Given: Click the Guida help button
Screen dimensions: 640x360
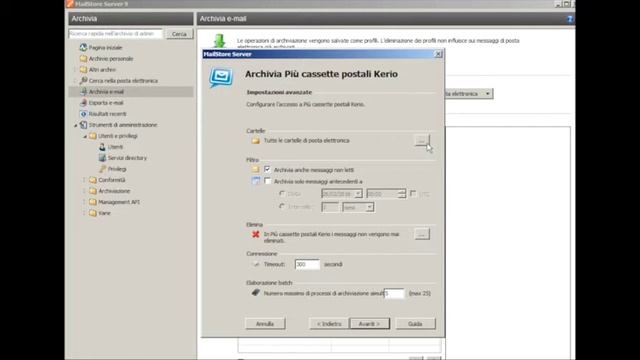Looking at the screenshot, I should point(415,324).
